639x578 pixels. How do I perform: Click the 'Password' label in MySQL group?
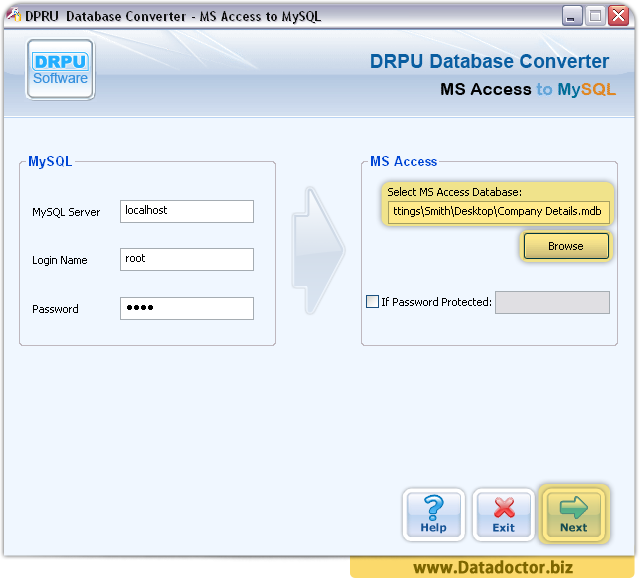click(x=55, y=309)
